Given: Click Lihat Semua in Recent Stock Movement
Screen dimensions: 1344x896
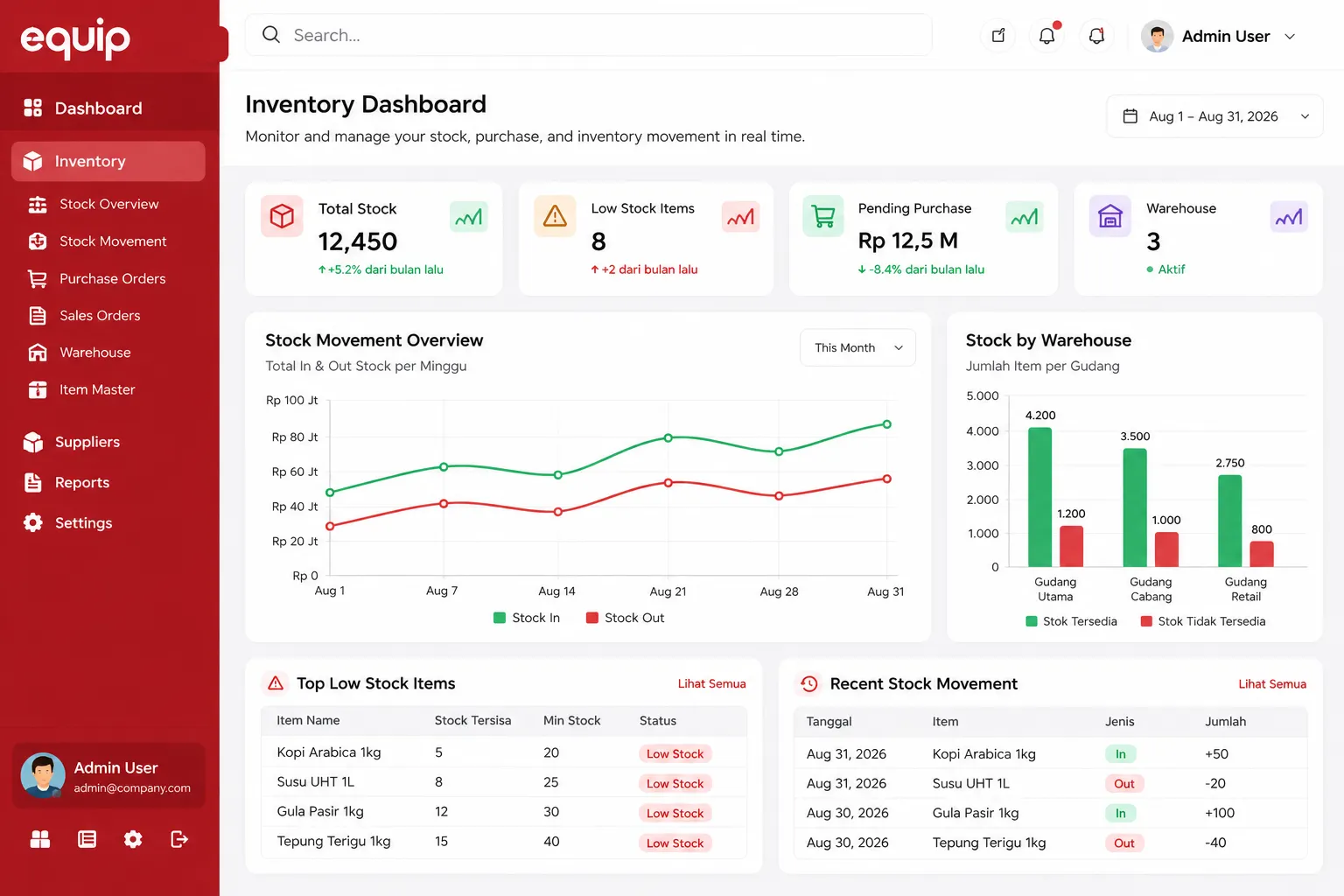Looking at the screenshot, I should [1272, 684].
